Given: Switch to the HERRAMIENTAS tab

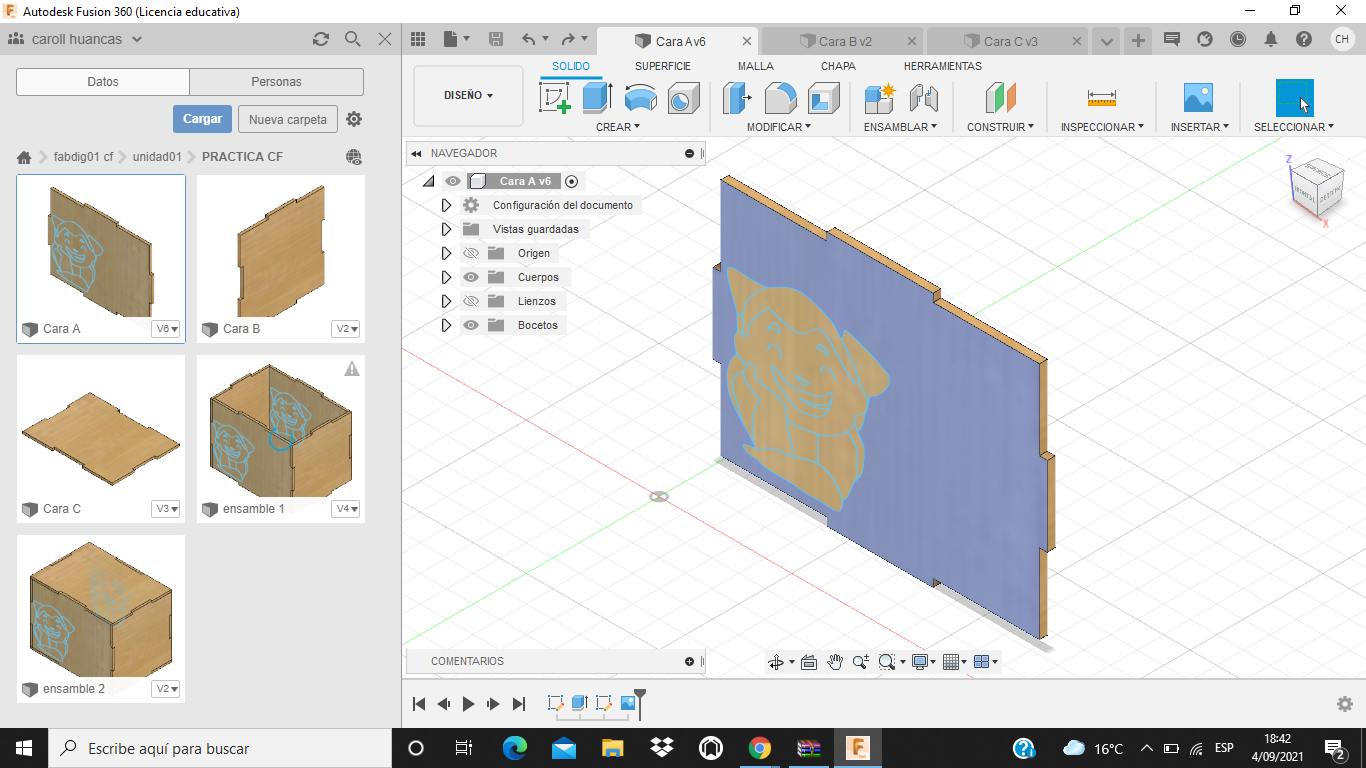Looking at the screenshot, I should tap(942, 66).
